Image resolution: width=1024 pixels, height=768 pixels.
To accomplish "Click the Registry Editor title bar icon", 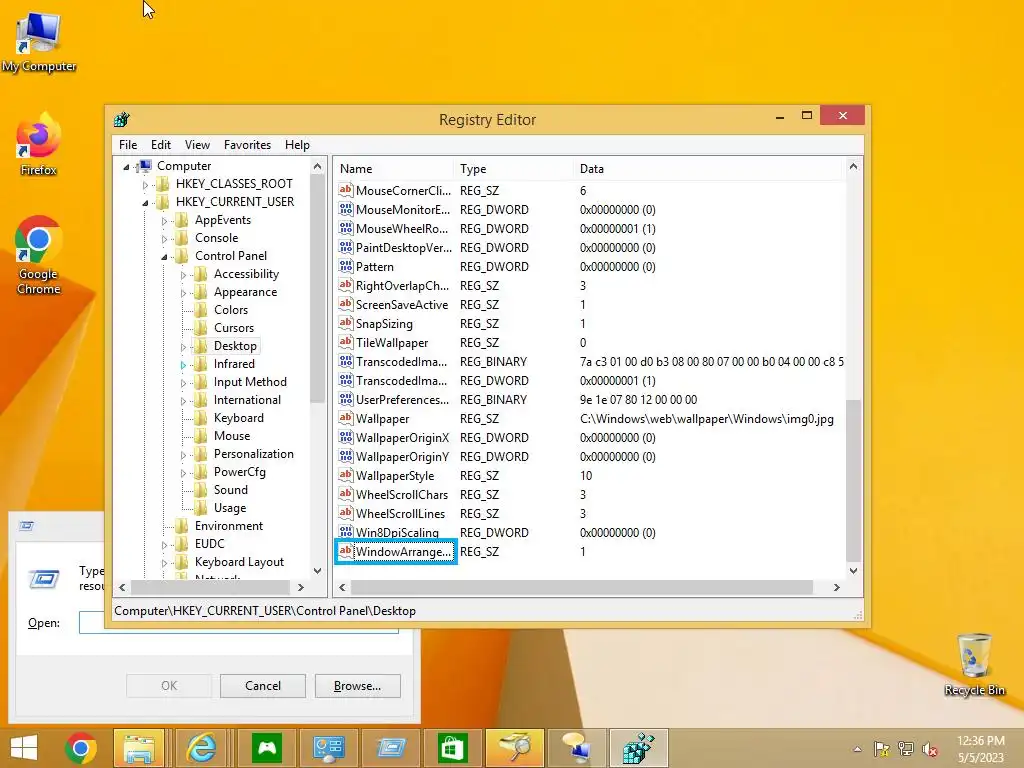I will [122, 120].
